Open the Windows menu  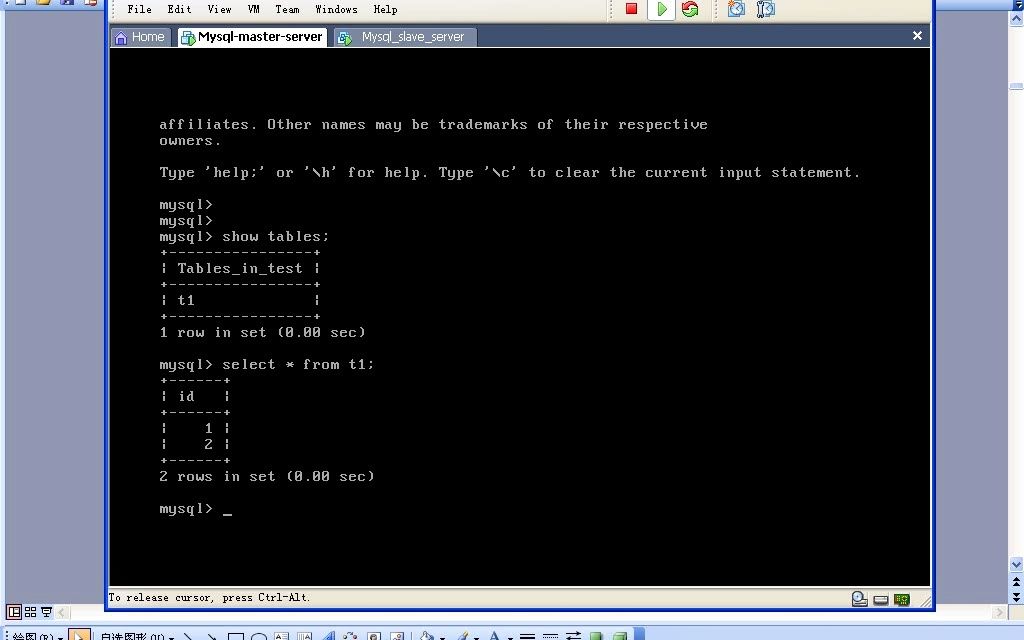point(336,9)
